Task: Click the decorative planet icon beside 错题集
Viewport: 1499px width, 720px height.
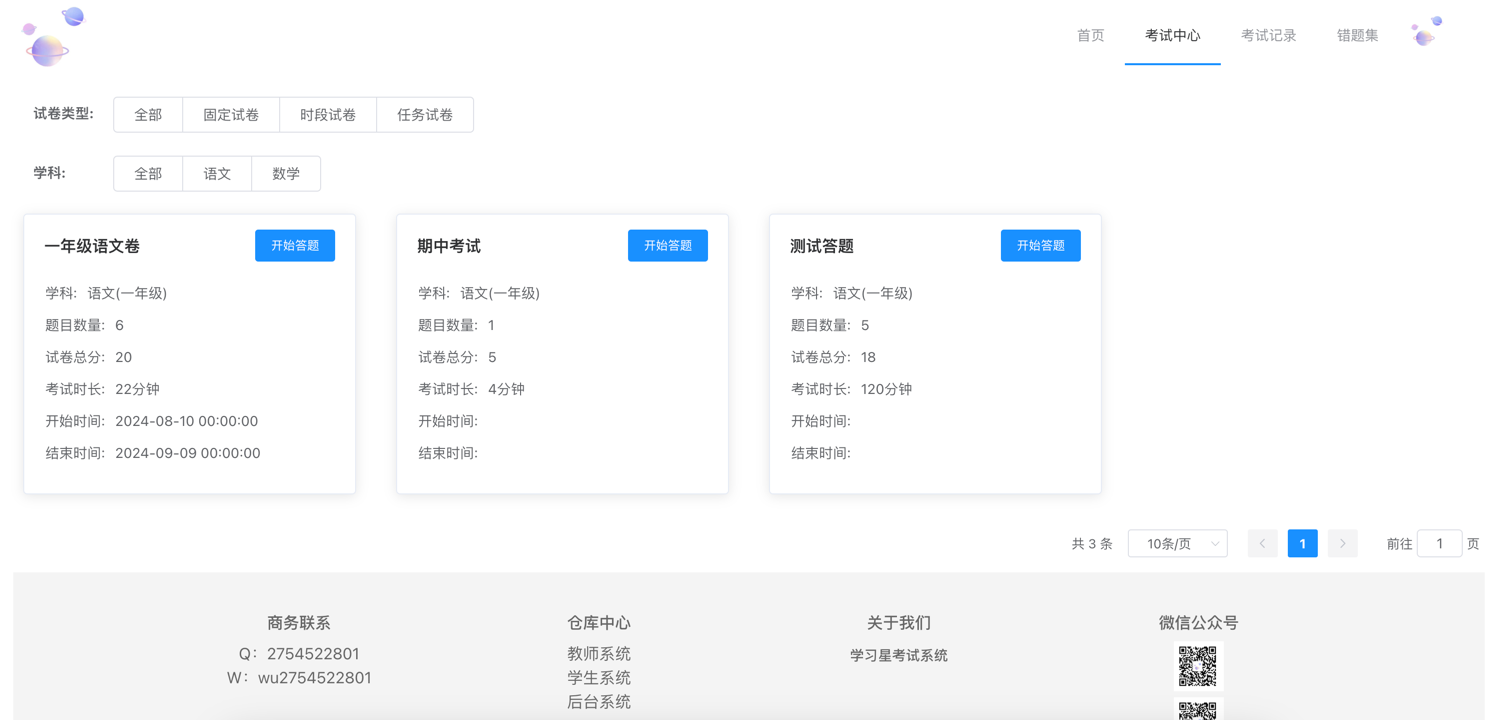Action: click(1426, 31)
